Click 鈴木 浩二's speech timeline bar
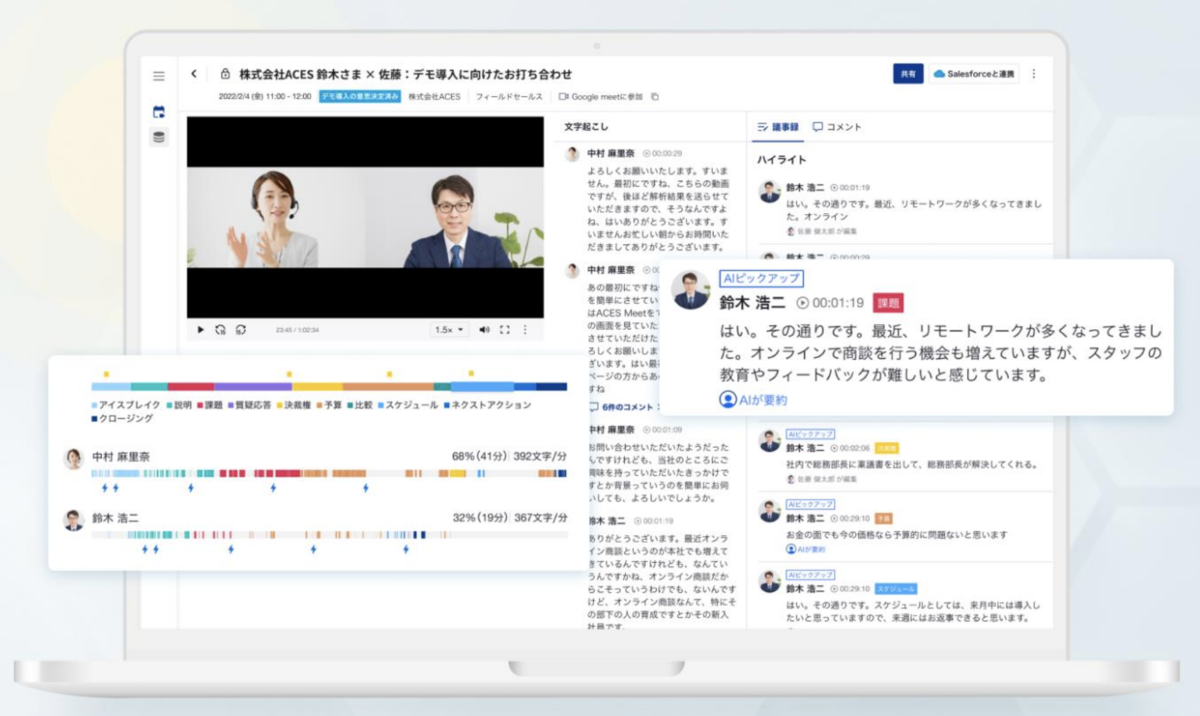This screenshot has width=1200, height=716. [x=329, y=535]
